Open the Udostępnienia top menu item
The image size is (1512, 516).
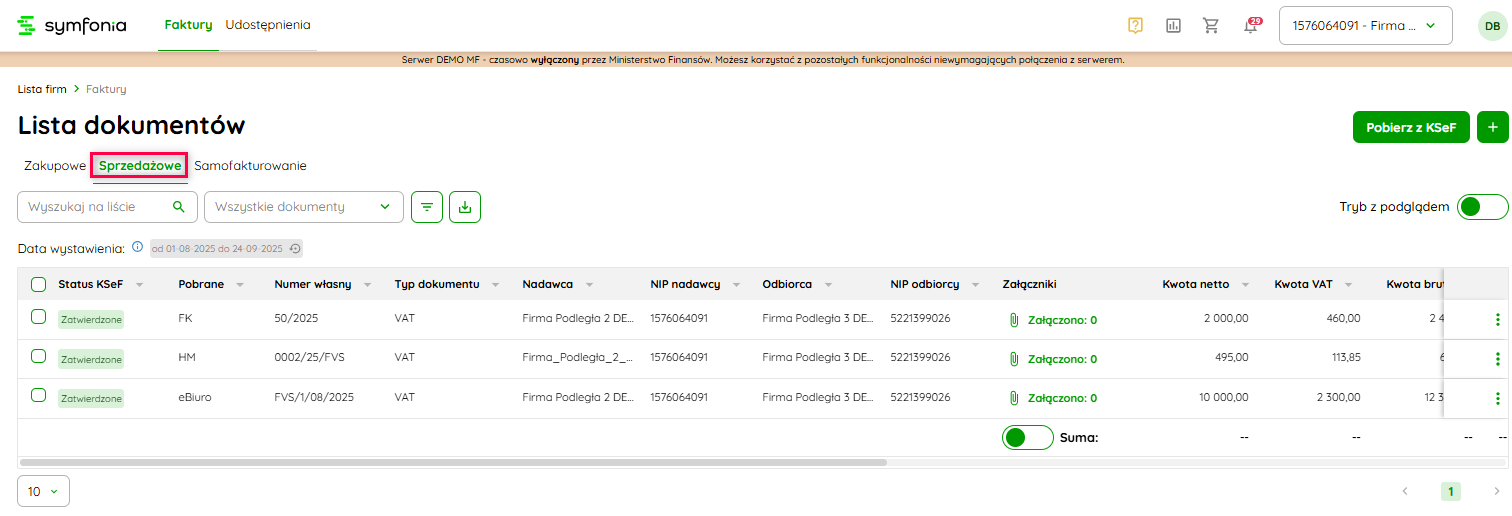268,25
